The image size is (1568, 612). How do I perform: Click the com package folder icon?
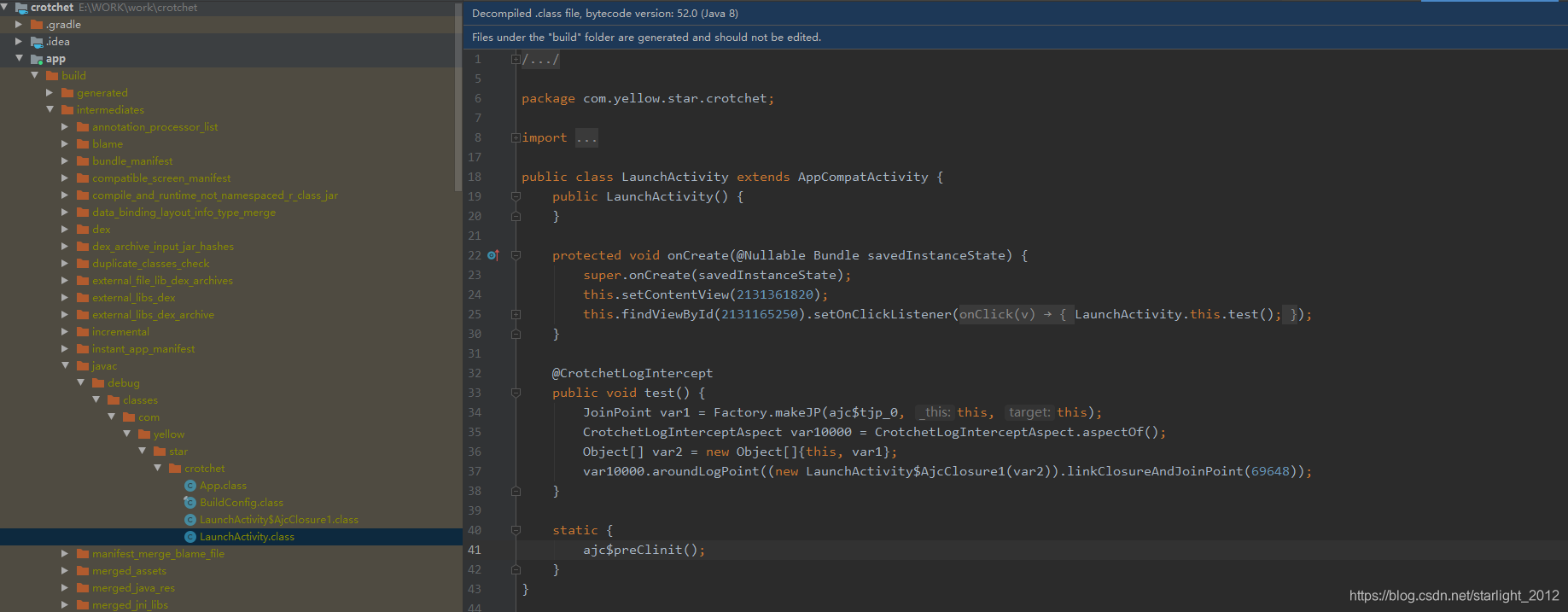click(x=129, y=417)
